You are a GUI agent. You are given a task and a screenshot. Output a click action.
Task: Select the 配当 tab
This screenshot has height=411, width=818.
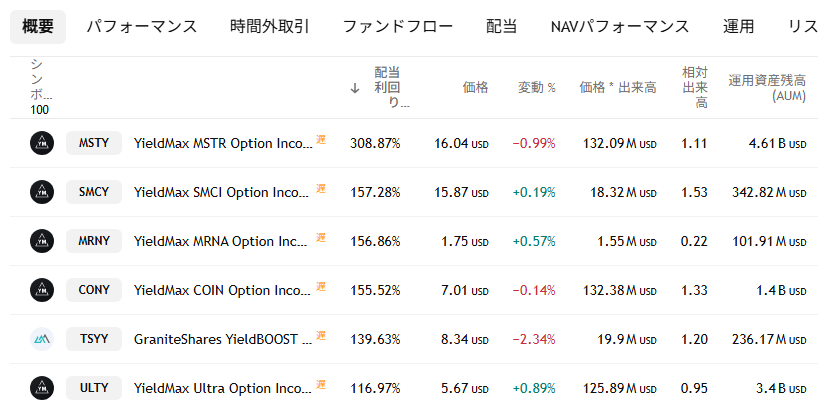click(x=501, y=27)
